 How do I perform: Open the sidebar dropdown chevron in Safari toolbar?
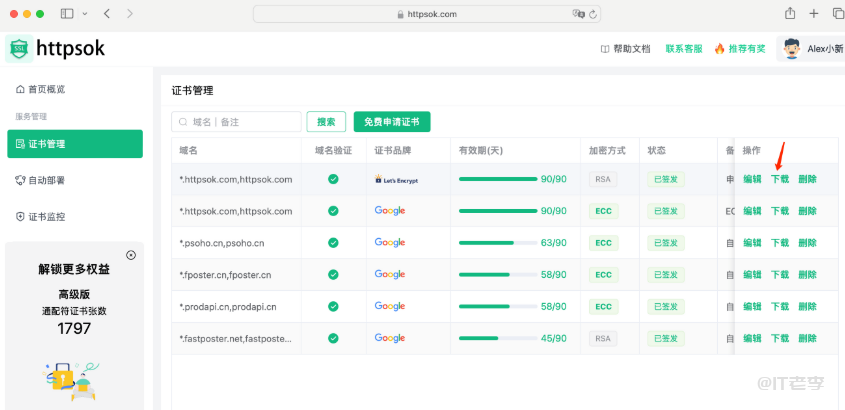point(84,14)
